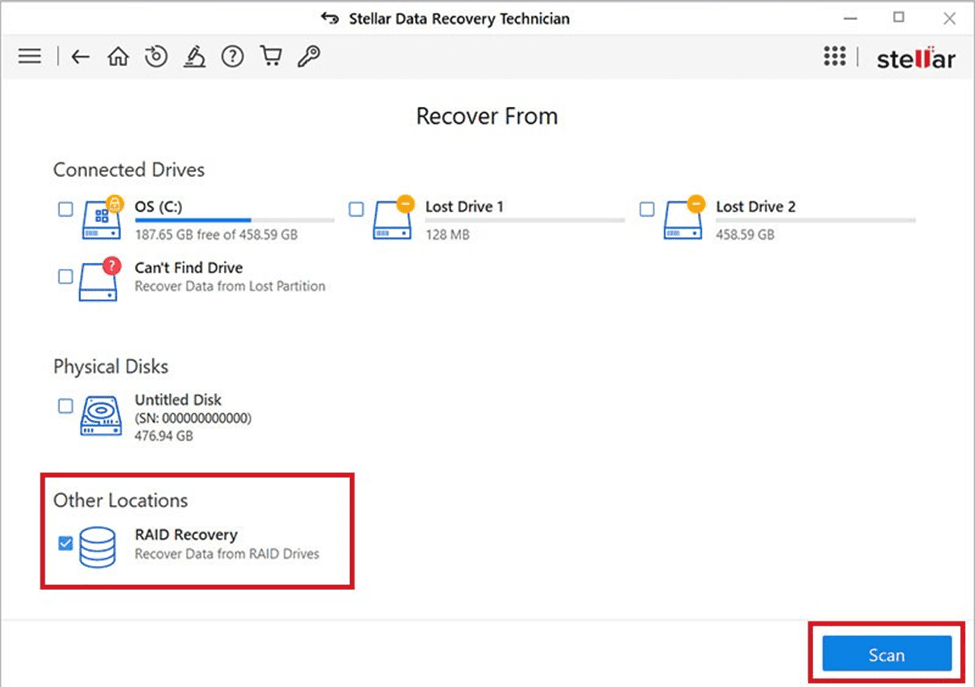
Task: Click the OS (C:) drive icon
Action: click(102, 218)
